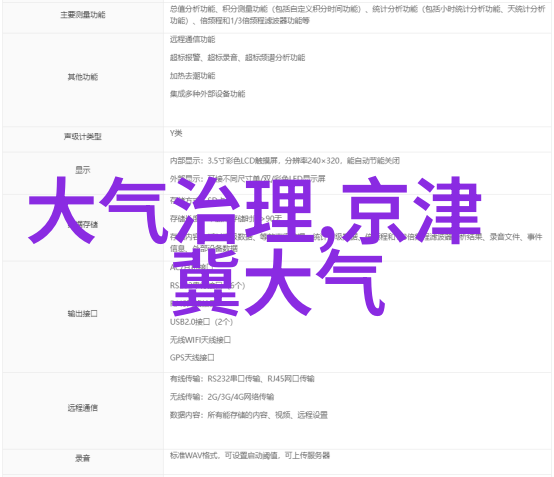Select the GPS天线接口 line
This screenshot has height=477, width=554.
(x=192, y=358)
